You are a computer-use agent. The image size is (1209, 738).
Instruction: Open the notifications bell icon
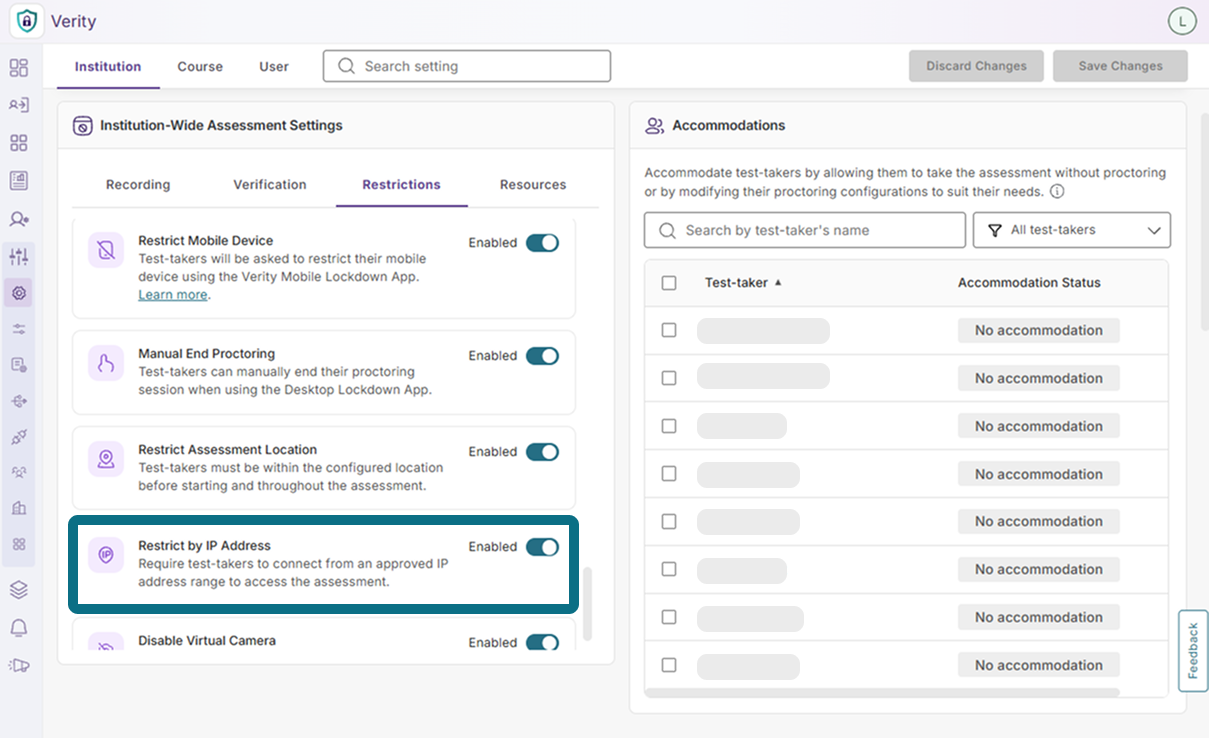click(19, 628)
